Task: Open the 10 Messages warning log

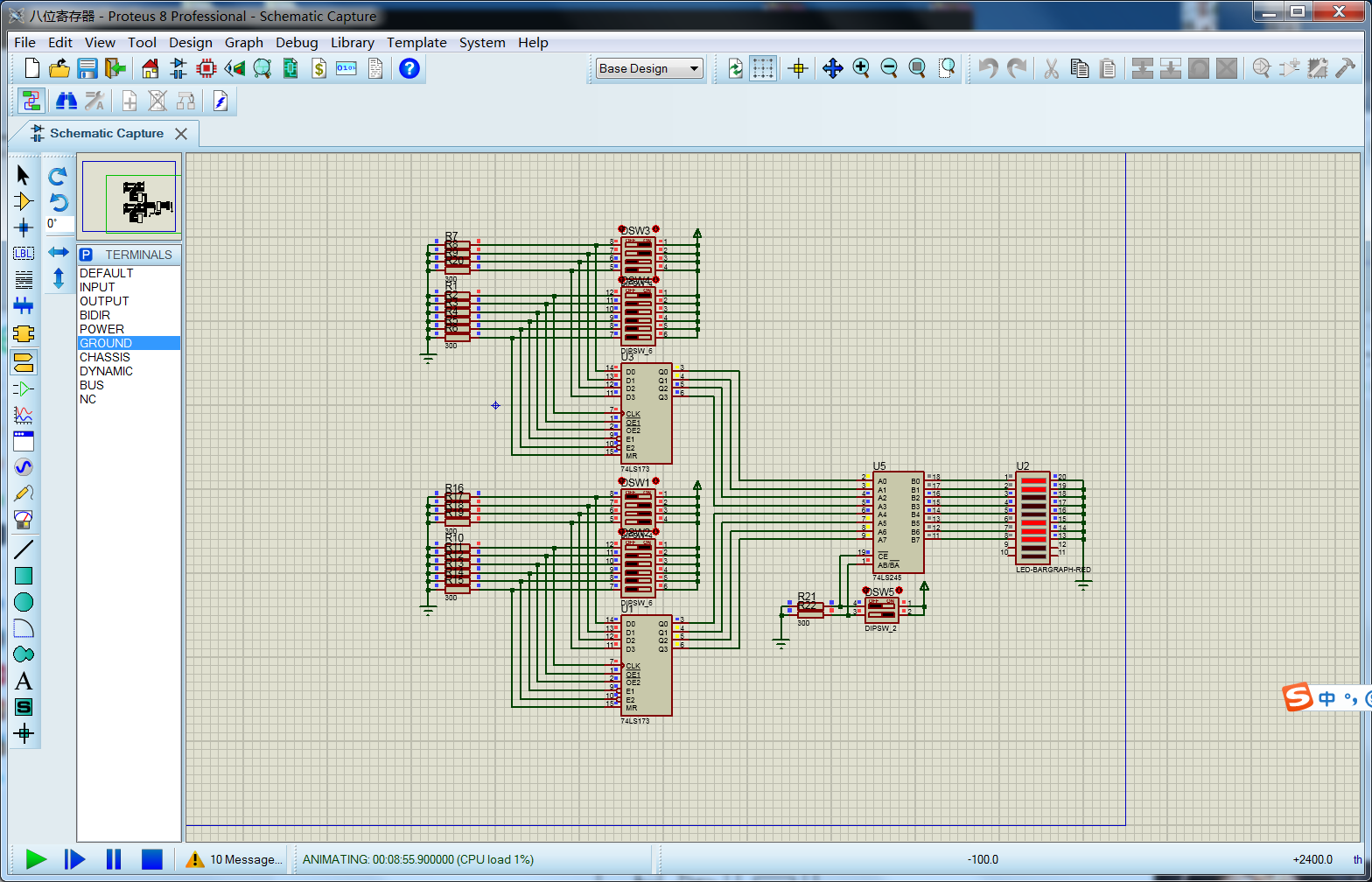Action: click(x=234, y=859)
